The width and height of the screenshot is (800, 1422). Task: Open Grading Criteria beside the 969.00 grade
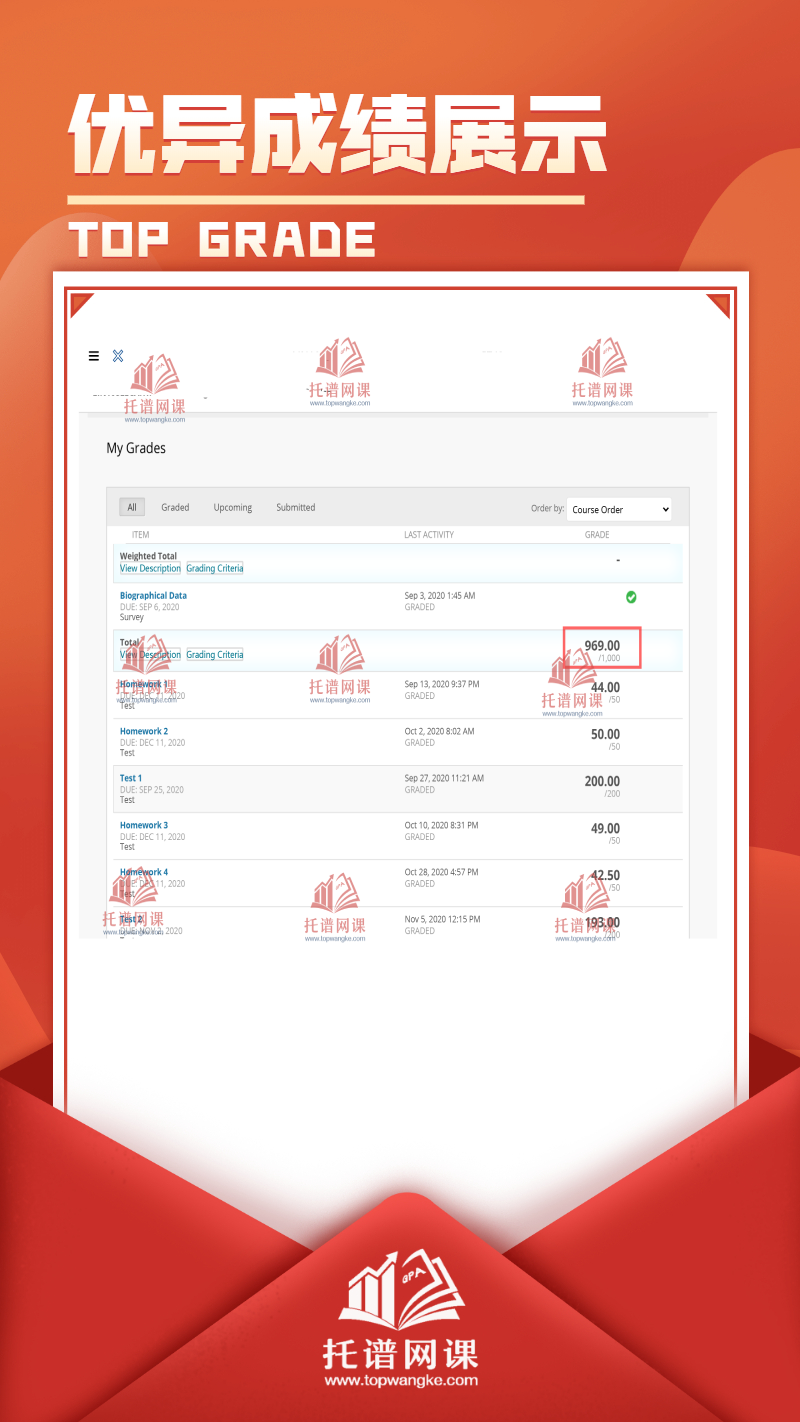215,655
